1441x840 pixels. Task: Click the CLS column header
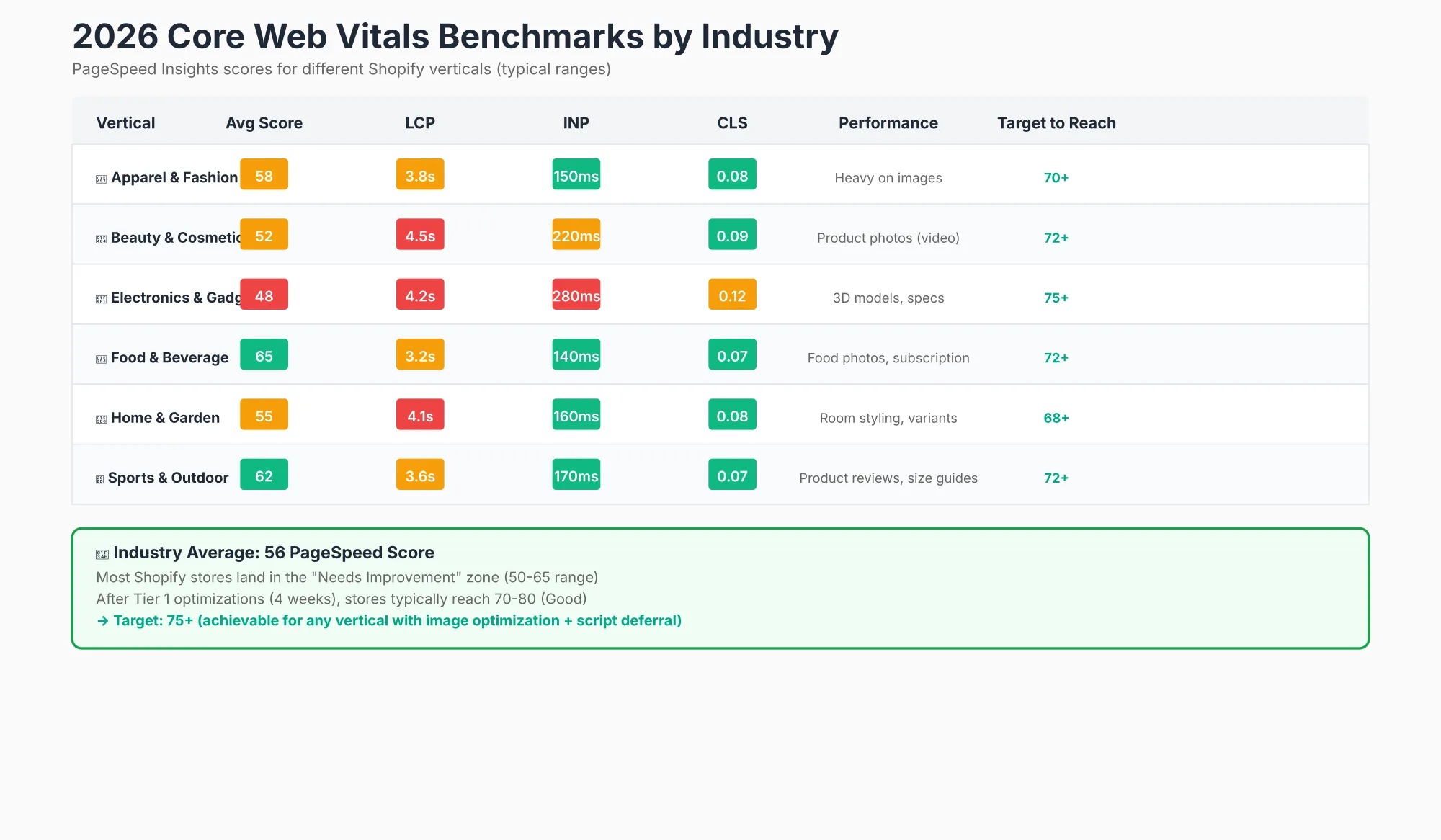click(732, 123)
